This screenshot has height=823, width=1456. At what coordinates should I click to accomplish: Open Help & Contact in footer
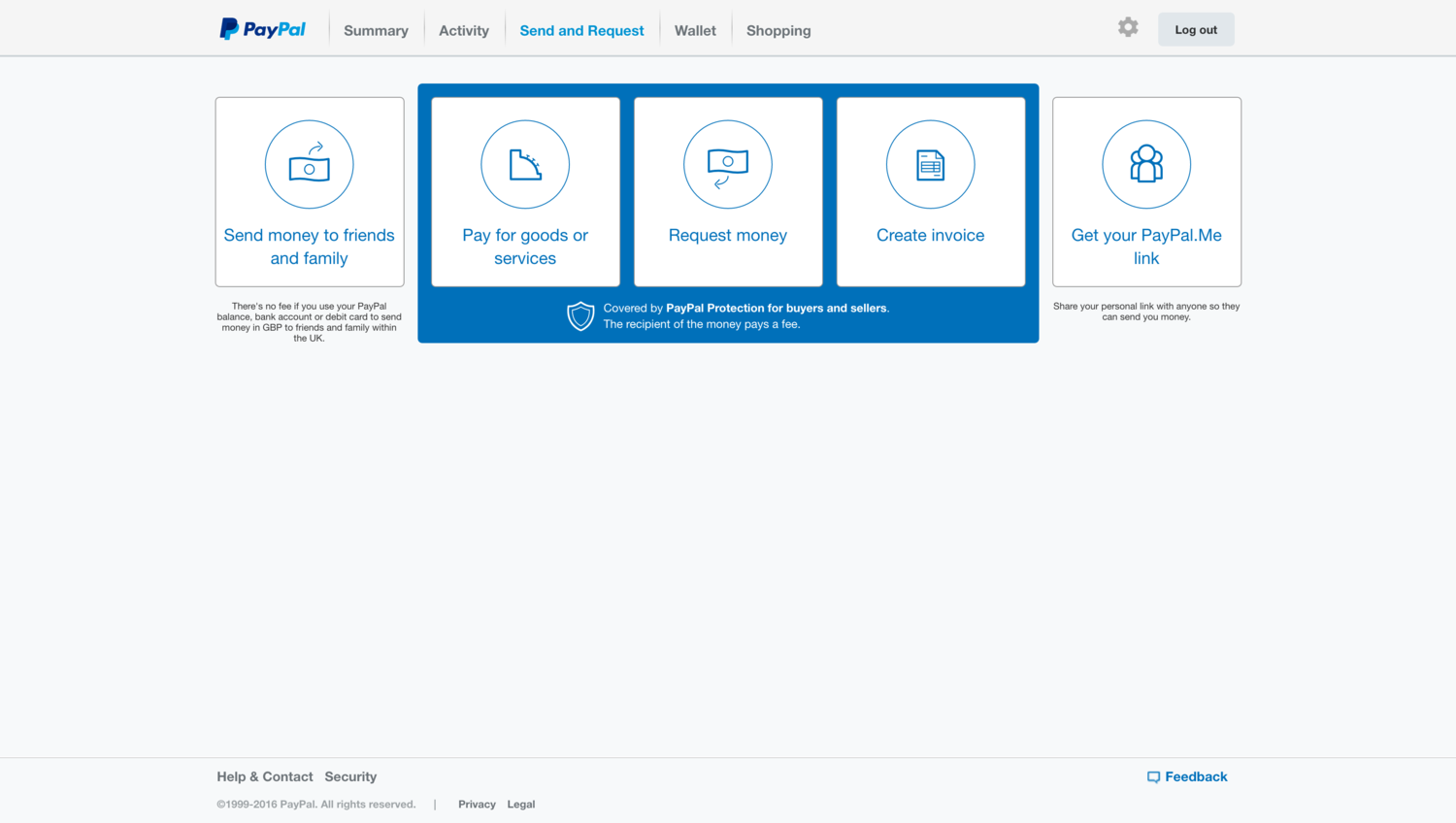265,776
